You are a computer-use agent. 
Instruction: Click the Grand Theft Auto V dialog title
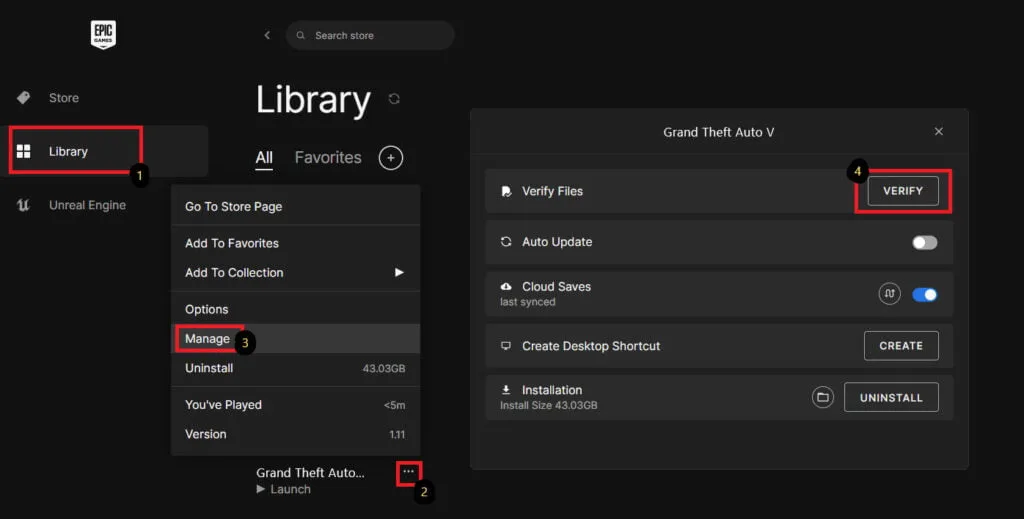pos(718,132)
